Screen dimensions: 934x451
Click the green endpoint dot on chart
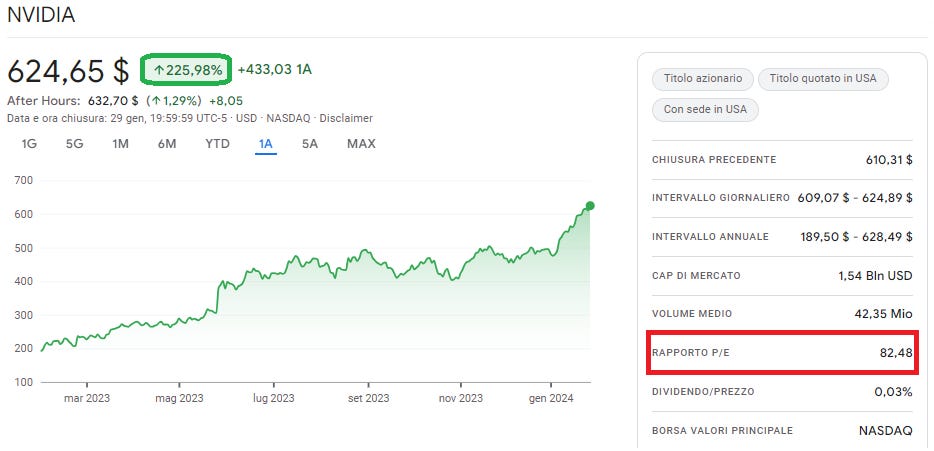point(590,206)
